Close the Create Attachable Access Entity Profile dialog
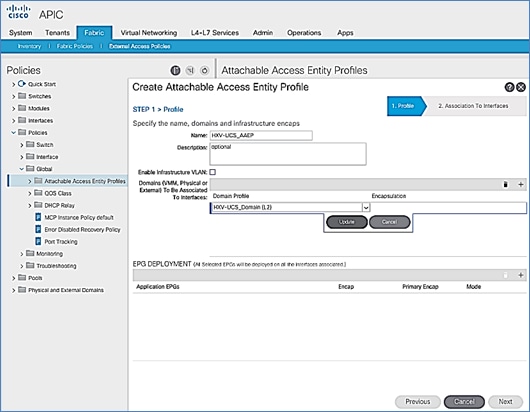The height and width of the screenshot is (412, 530). (521, 87)
